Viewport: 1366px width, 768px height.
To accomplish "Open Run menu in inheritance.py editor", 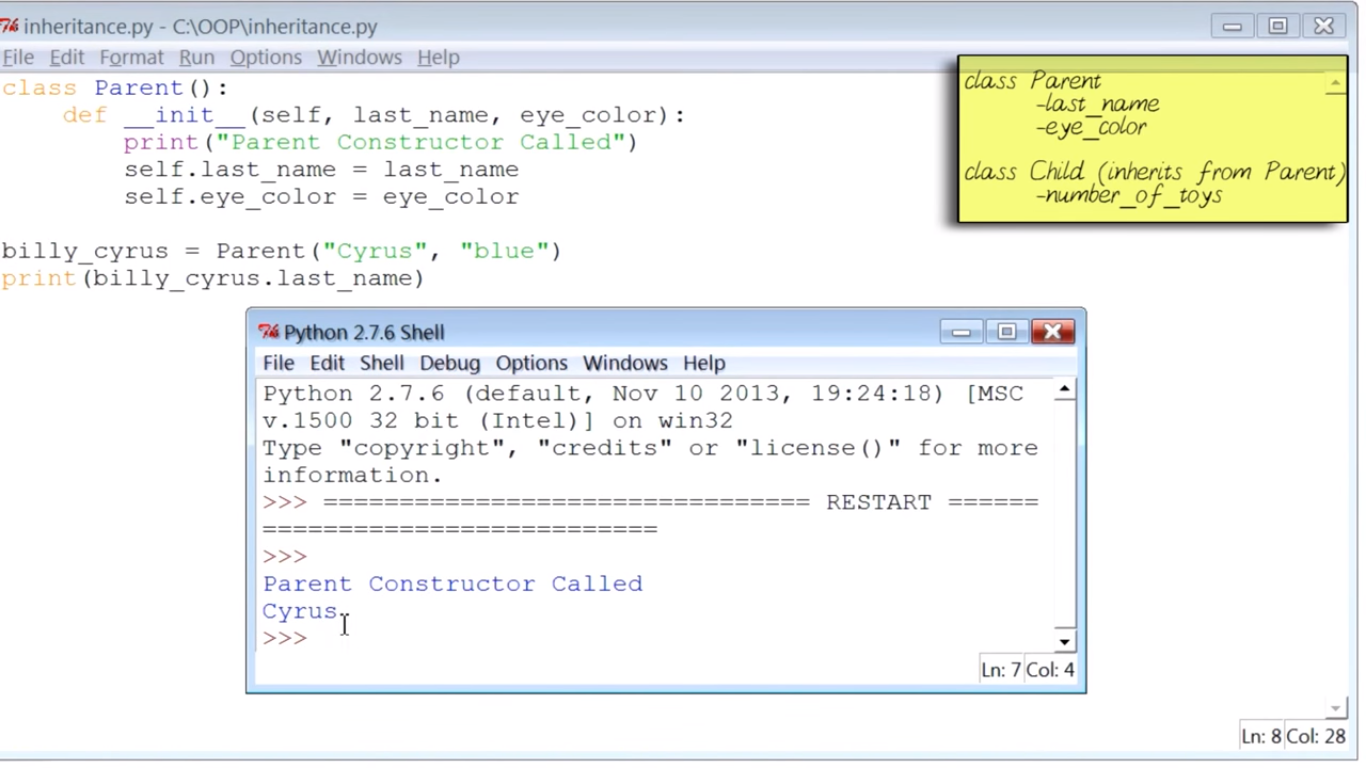I will 197,58.
